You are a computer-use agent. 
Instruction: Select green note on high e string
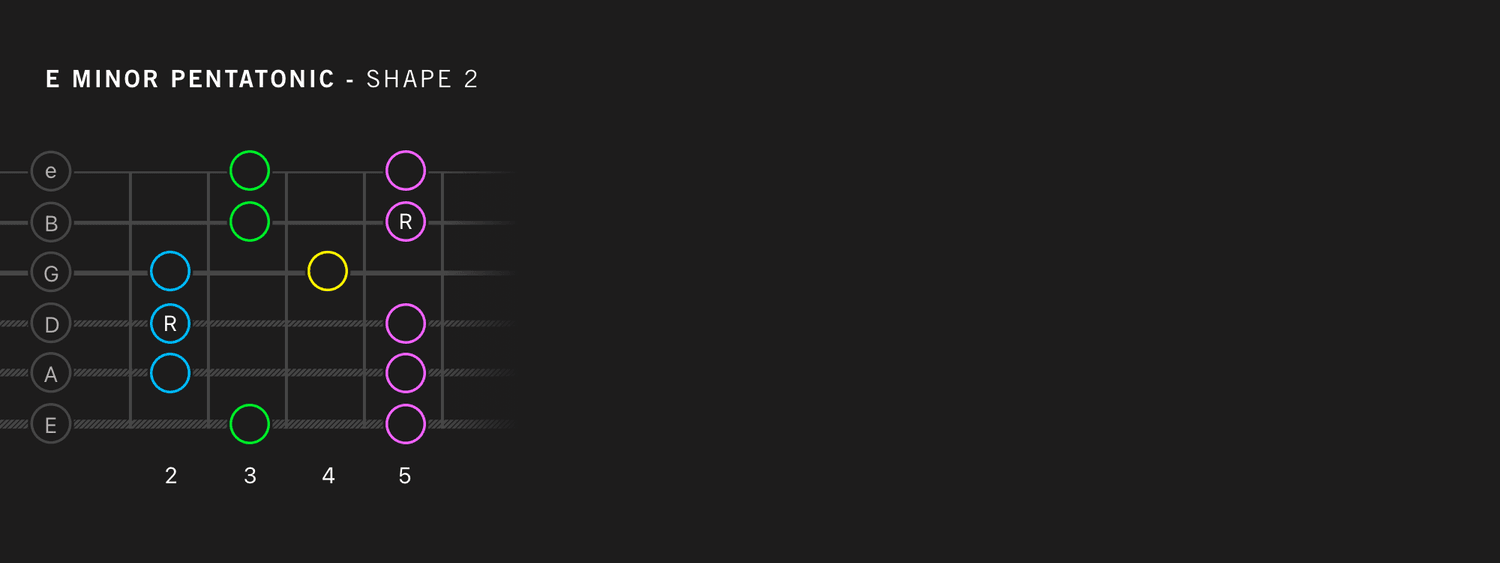(x=250, y=171)
